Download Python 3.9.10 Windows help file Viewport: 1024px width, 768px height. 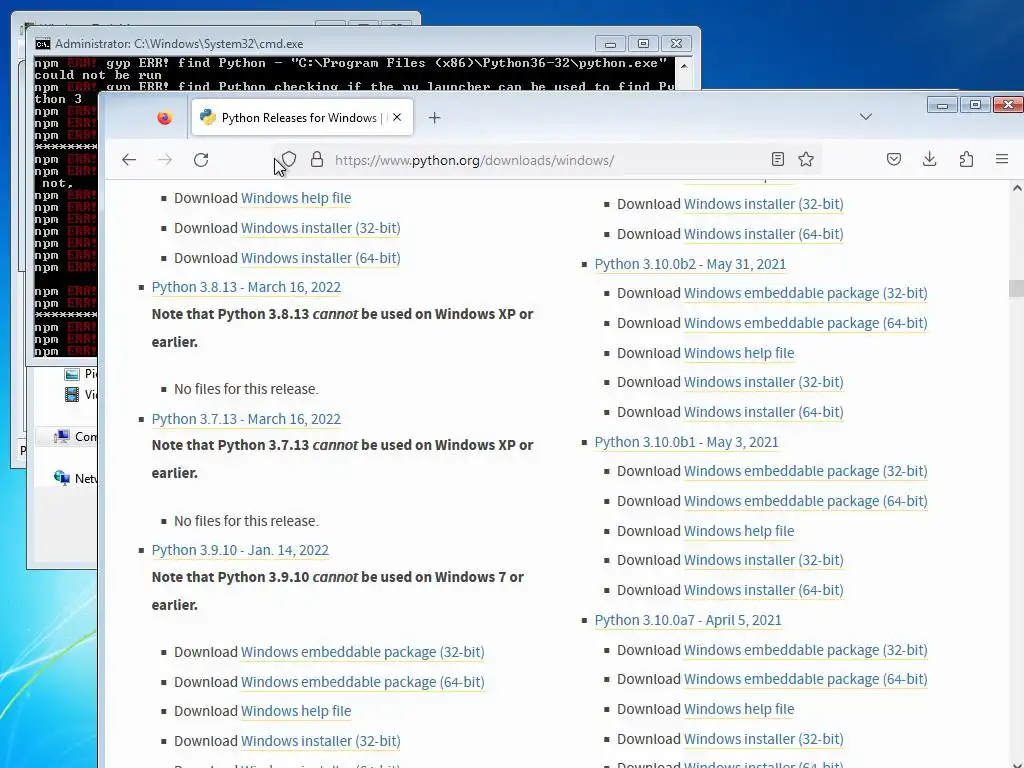296,711
